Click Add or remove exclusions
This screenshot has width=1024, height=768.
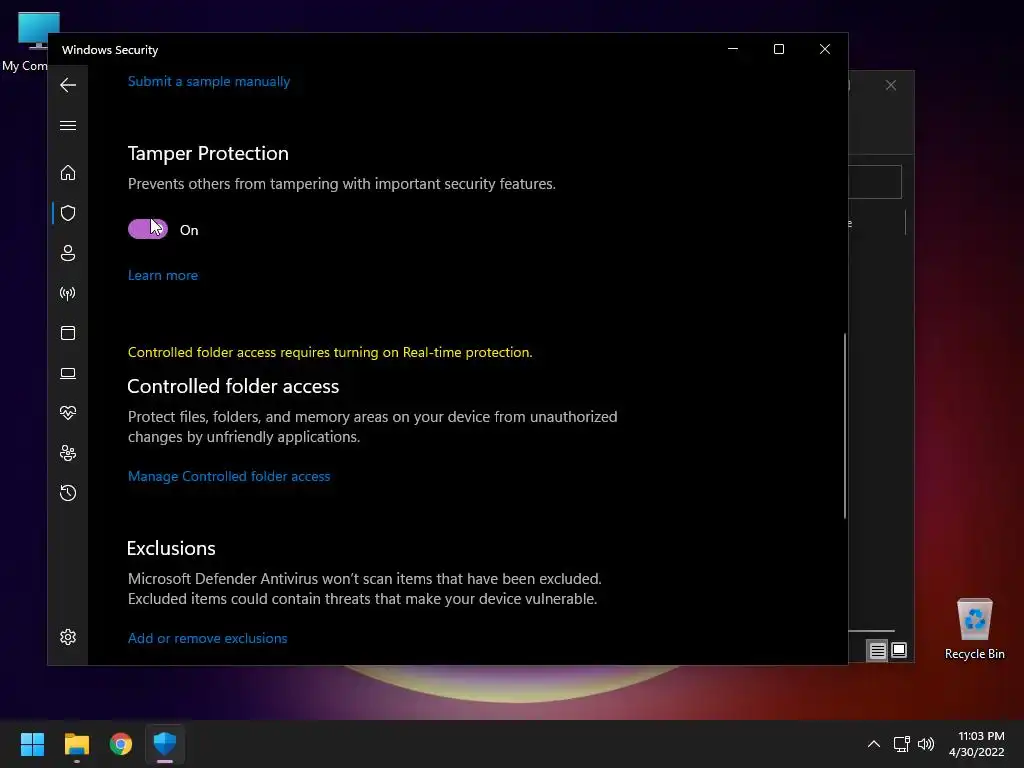(x=208, y=639)
